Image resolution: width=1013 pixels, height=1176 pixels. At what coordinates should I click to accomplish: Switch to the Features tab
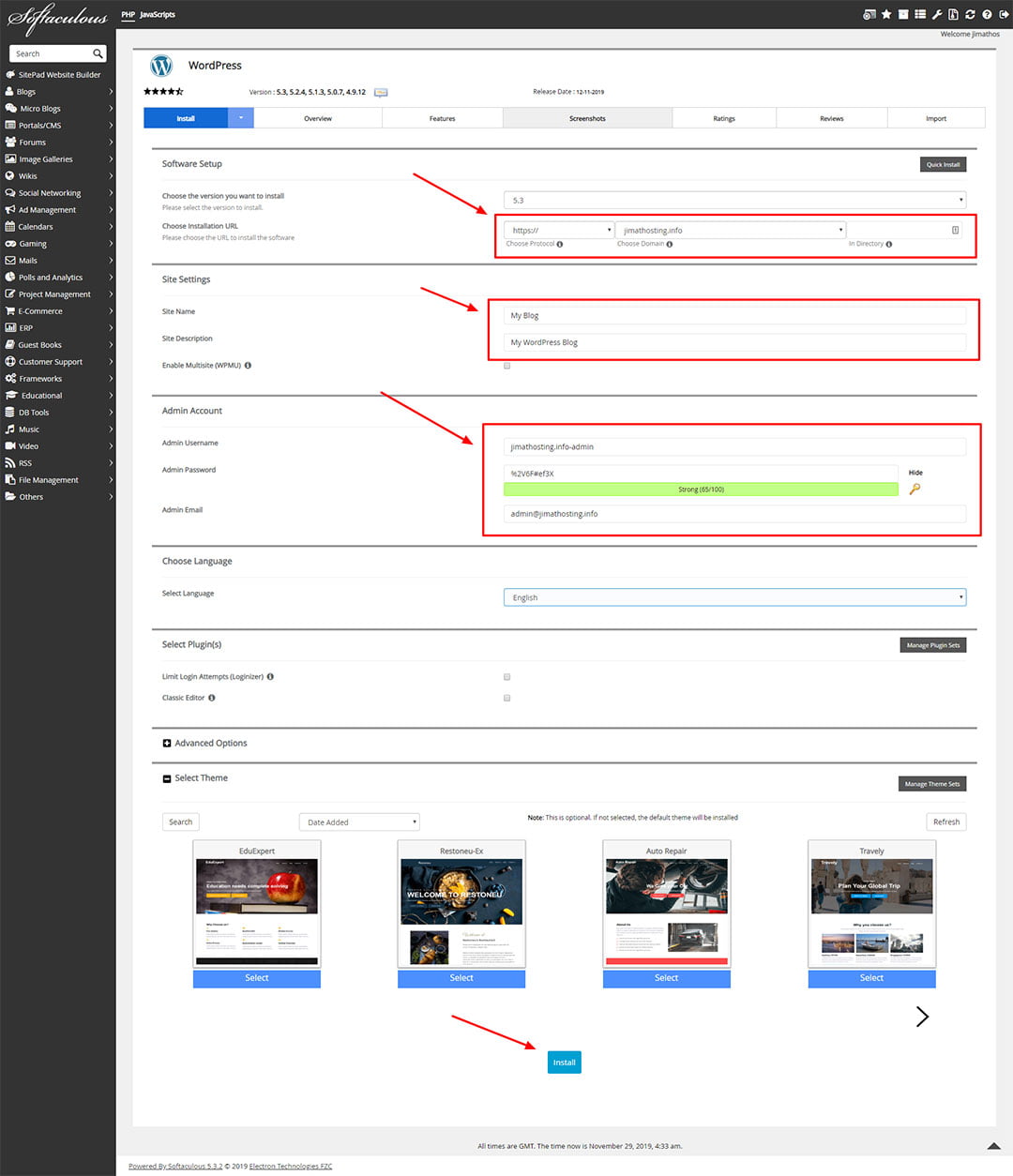tap(443, 118)
